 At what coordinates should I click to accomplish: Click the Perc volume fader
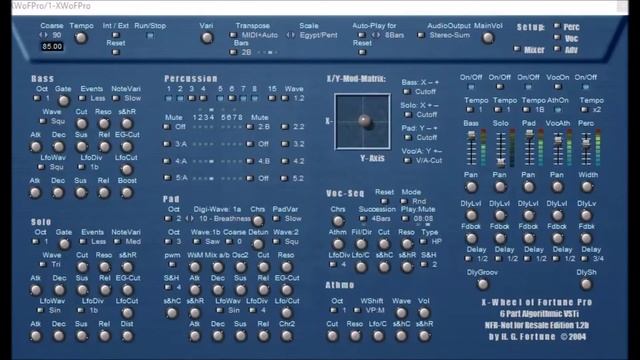click(586, 143)
